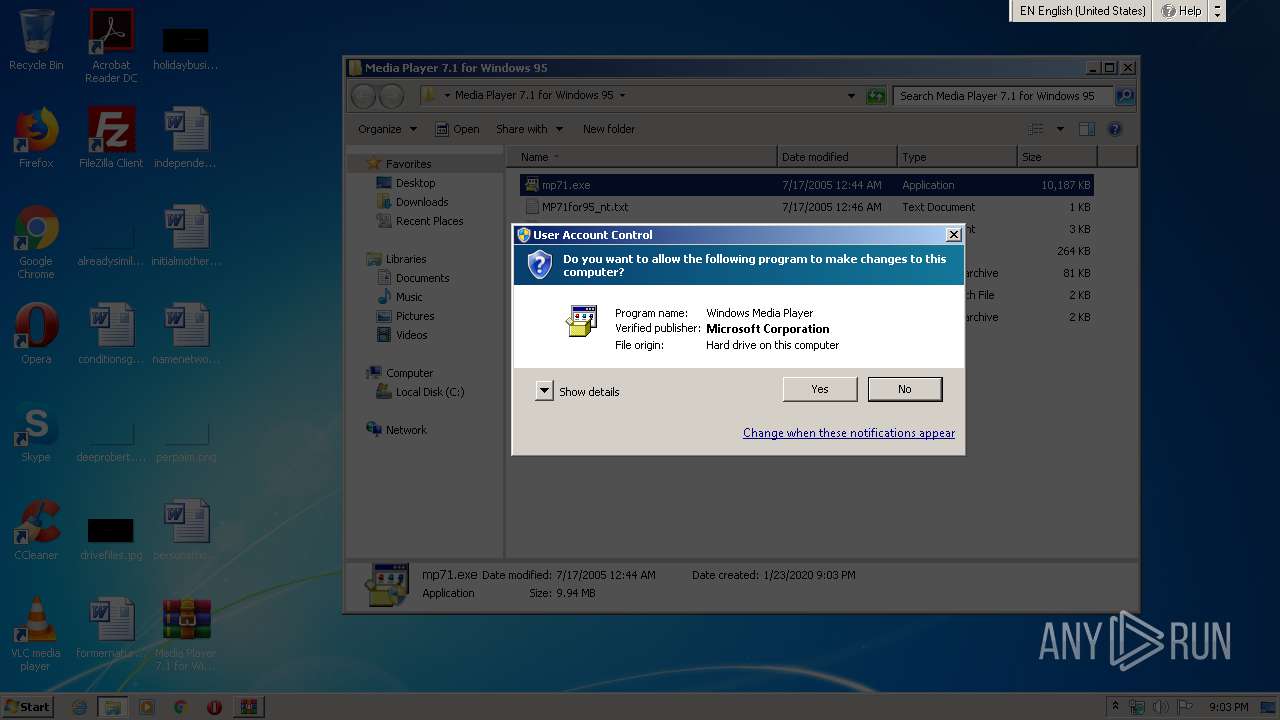Click New folder in Explorer toolbar
The image size is (1280, 720).
(x=609, y=129)
